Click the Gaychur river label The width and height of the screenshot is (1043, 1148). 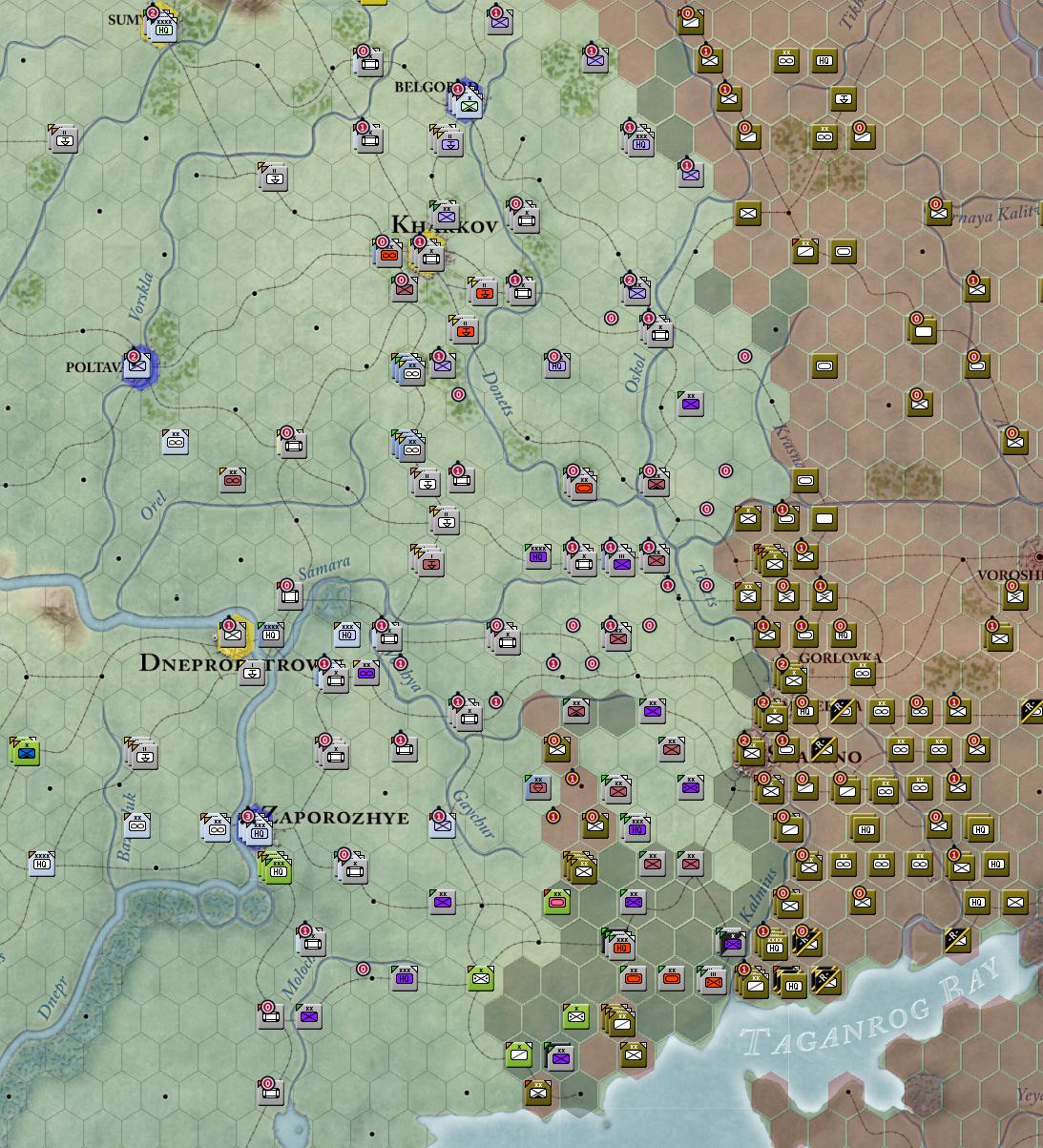click(473, 813)
